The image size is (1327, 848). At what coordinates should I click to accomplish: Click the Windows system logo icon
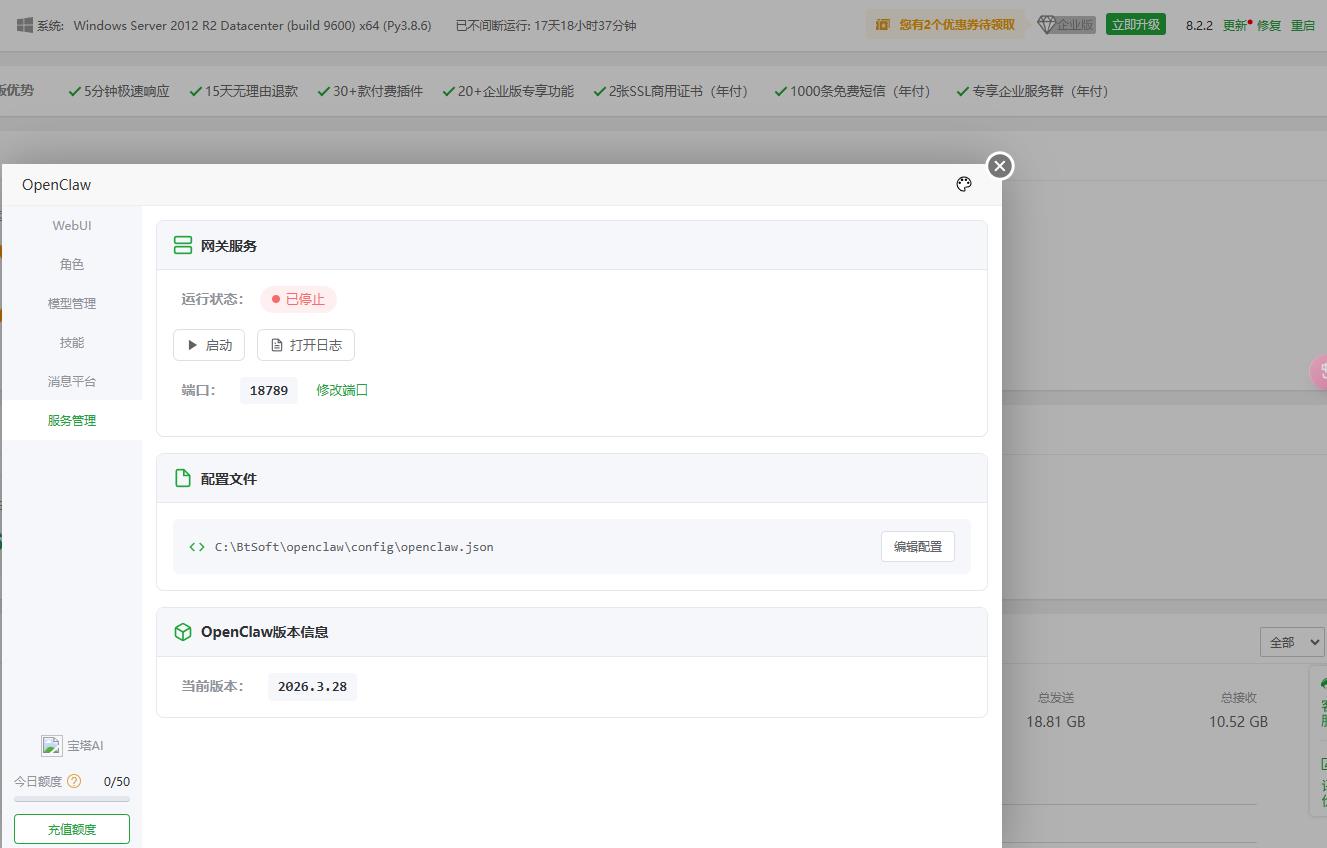[24, 25]
